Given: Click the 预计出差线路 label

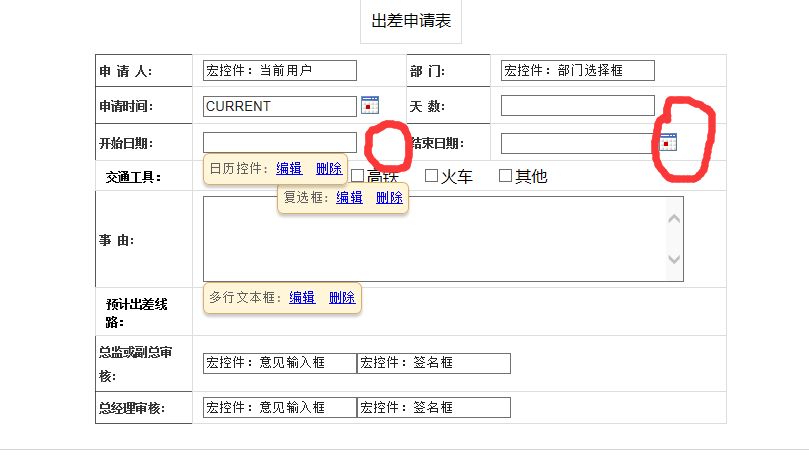Looking at the screenshot, I should pos(136,313).
